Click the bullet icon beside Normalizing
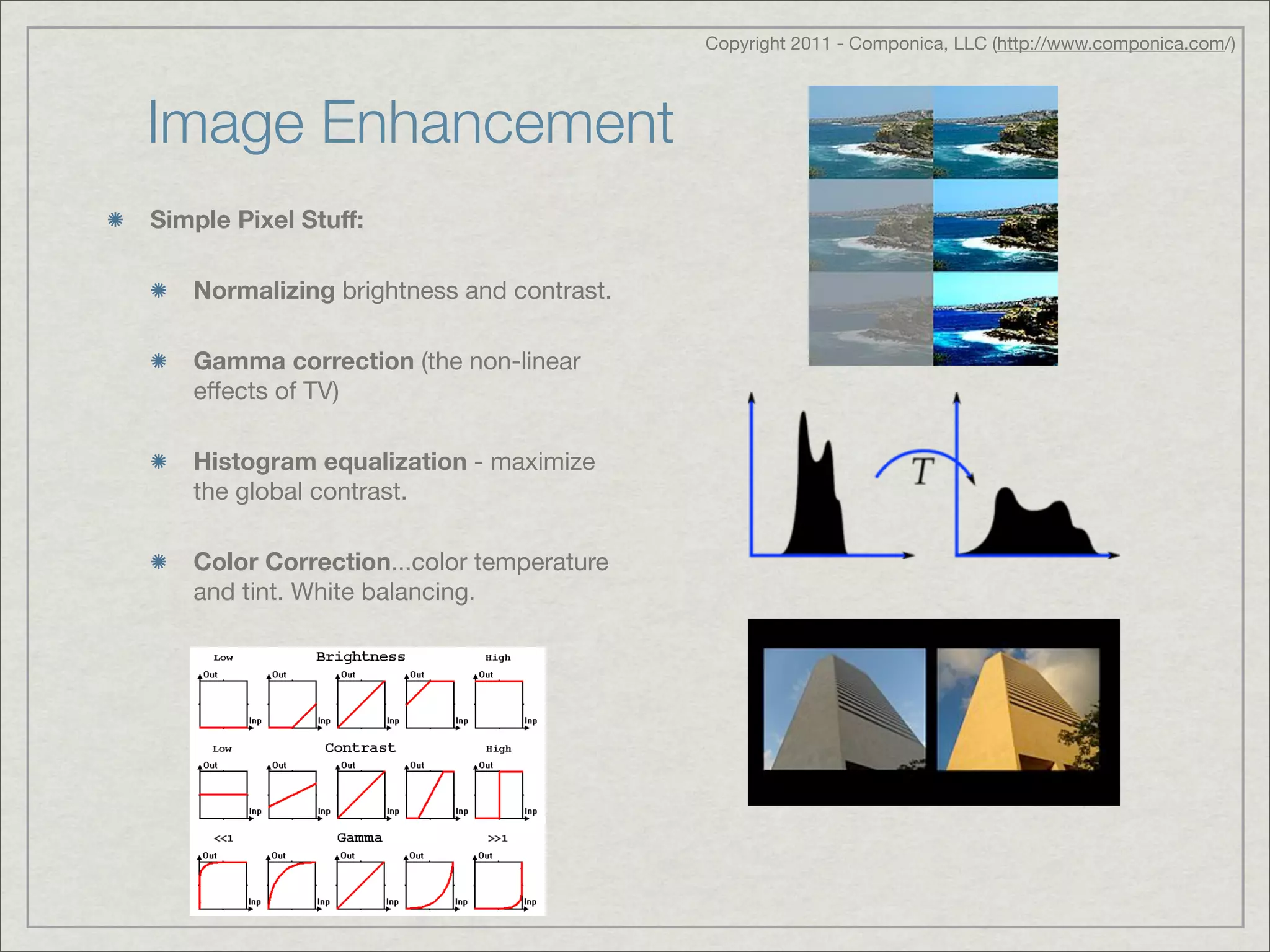 (x=159, y=291)
